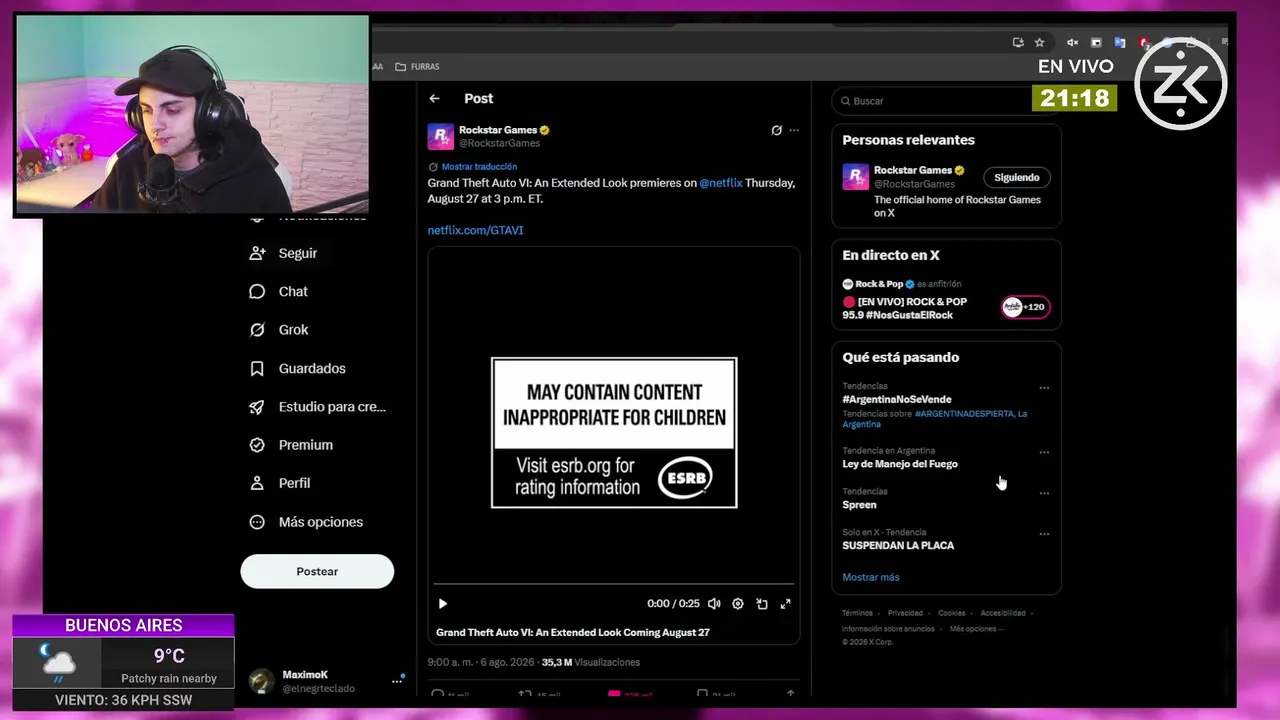1280x720 pixels.
Task: Open the red extension icon with badge
Action: pyautogui.click(x=1145, y=43)
